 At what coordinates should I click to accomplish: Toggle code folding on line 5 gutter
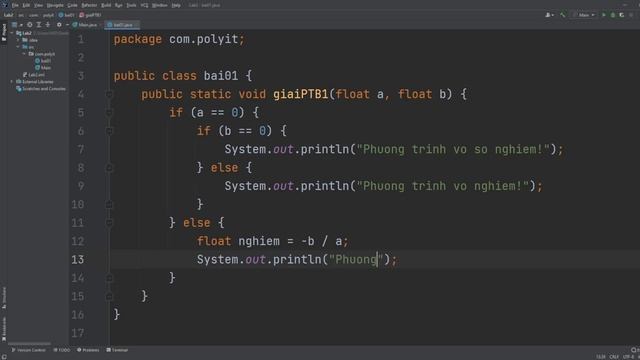(109, 113)
